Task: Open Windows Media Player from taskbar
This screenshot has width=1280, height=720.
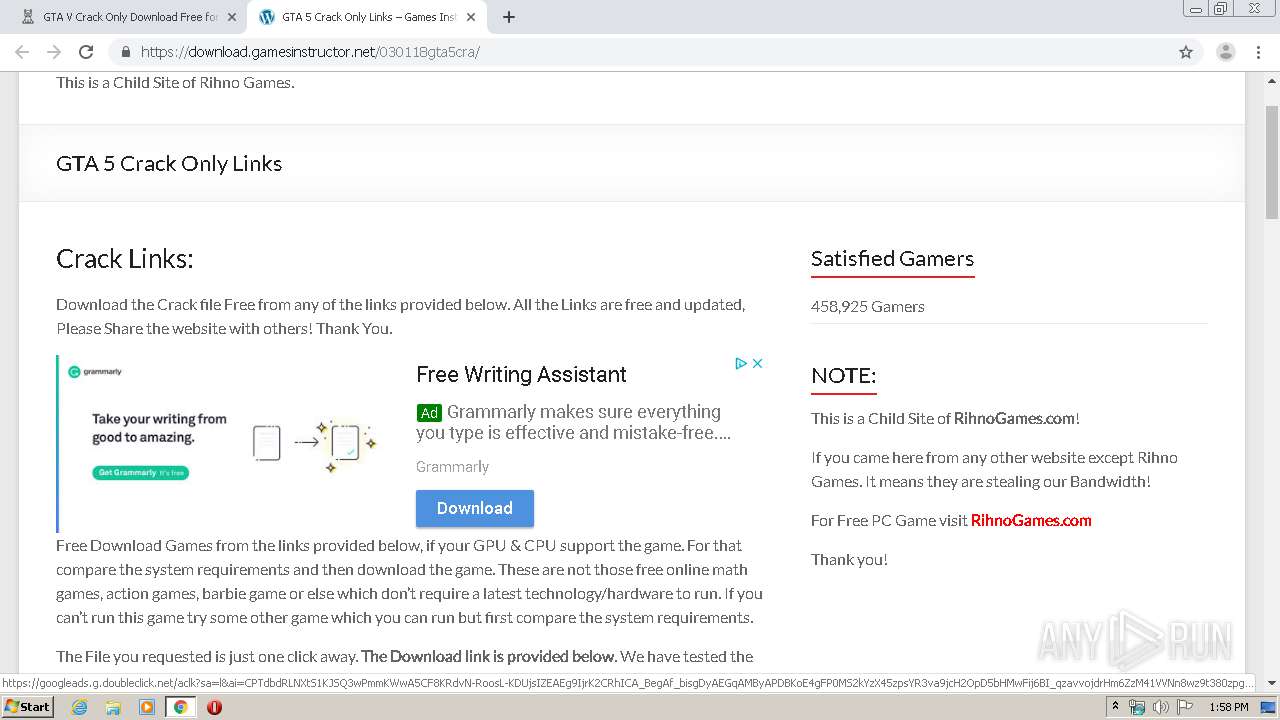Action: [x=147, y=706]
